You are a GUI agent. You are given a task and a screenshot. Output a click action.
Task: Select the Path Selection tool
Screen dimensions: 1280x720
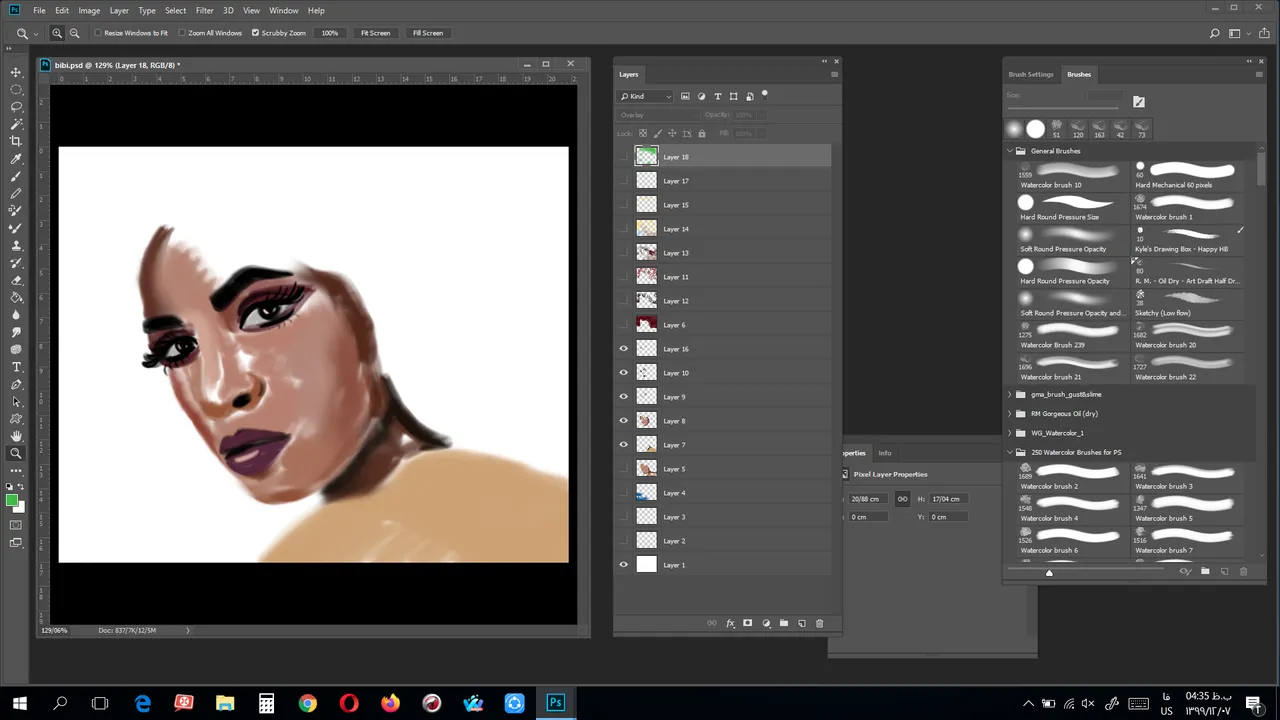coord(16,401)
